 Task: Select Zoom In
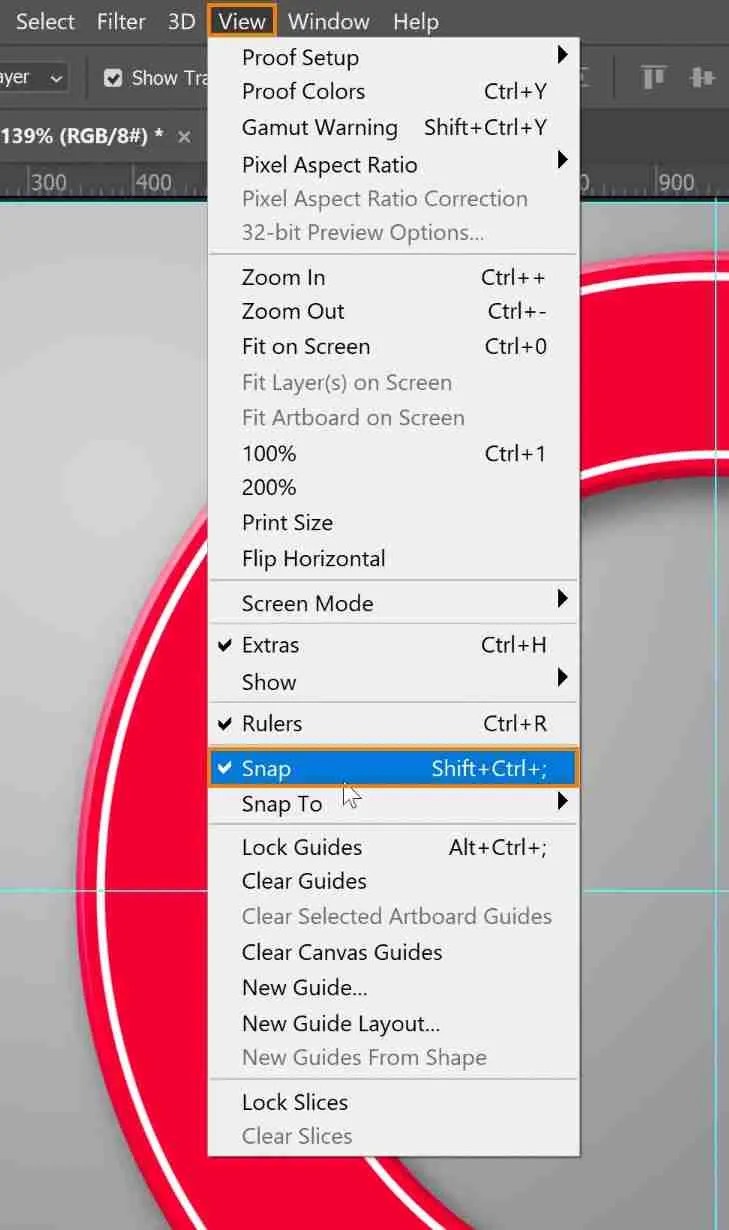[x=283, y=276]
